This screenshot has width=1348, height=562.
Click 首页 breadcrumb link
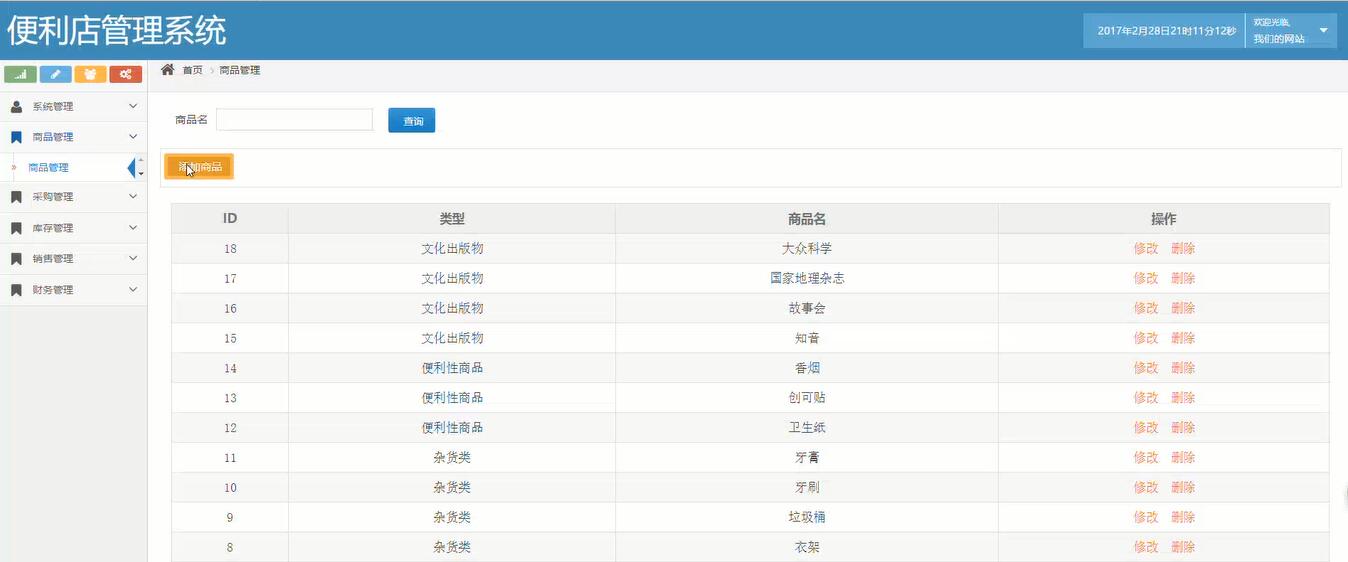pyautogui.click(x=192, y=70)
